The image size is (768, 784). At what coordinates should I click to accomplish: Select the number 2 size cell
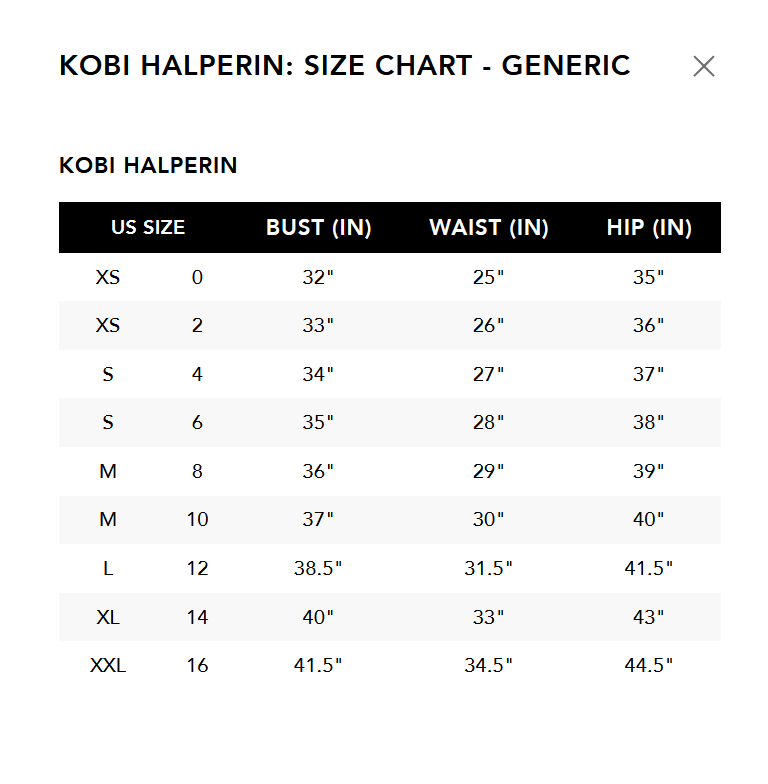click(197, 325)
